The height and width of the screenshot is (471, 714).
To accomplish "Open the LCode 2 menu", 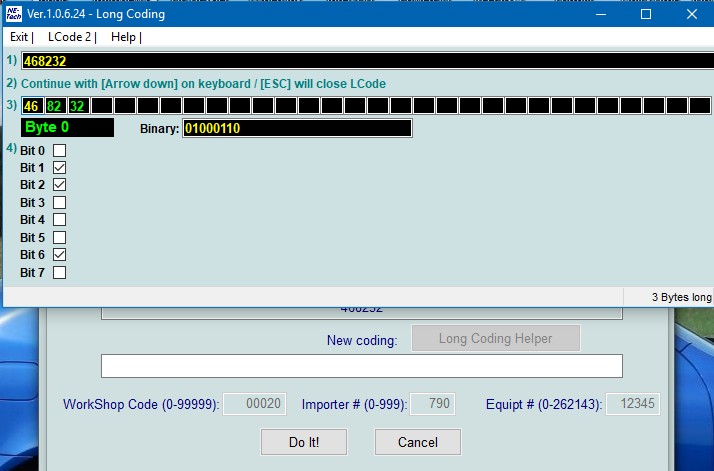I will point(70,37).
